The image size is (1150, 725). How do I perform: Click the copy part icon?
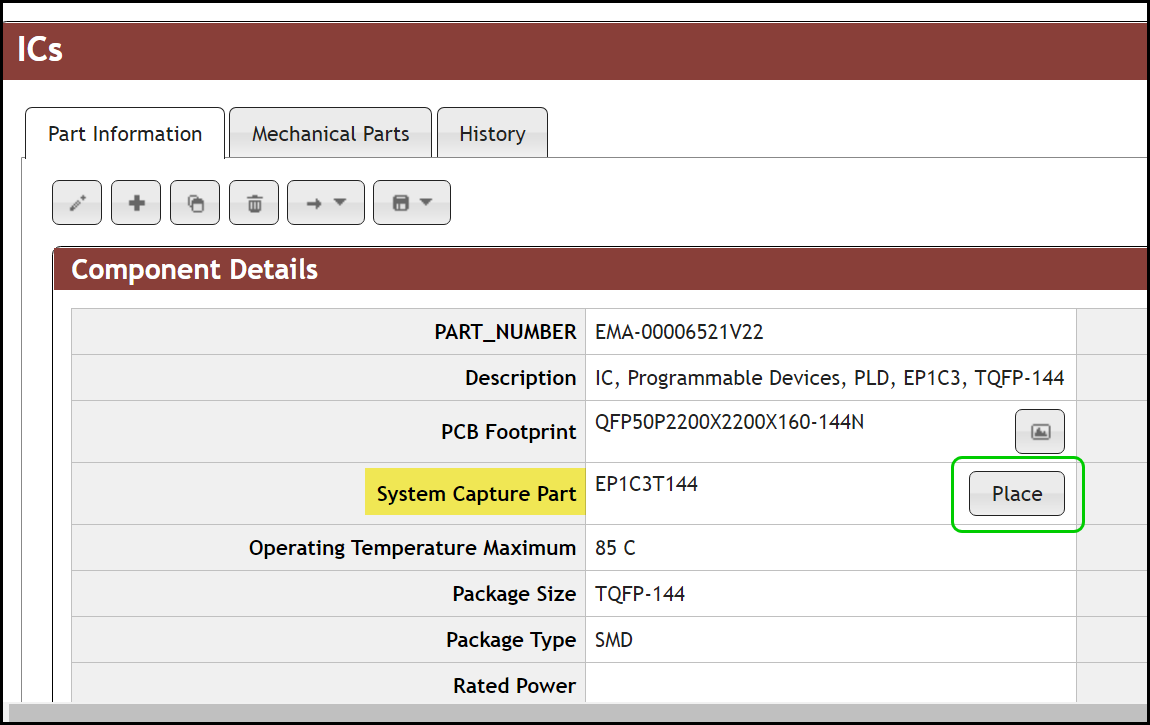pyautogui.click(x=195, y=203)
